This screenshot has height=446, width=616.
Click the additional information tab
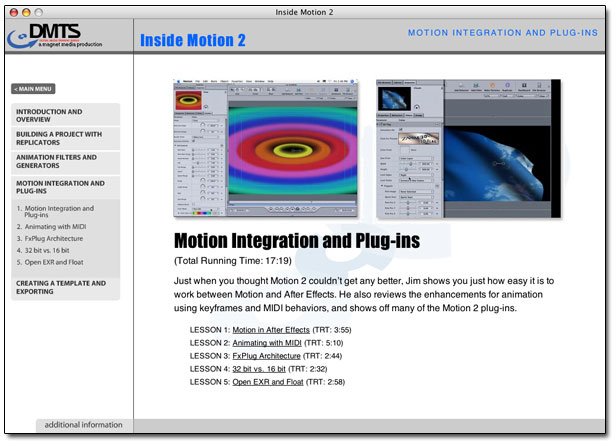tap(84, 425)
